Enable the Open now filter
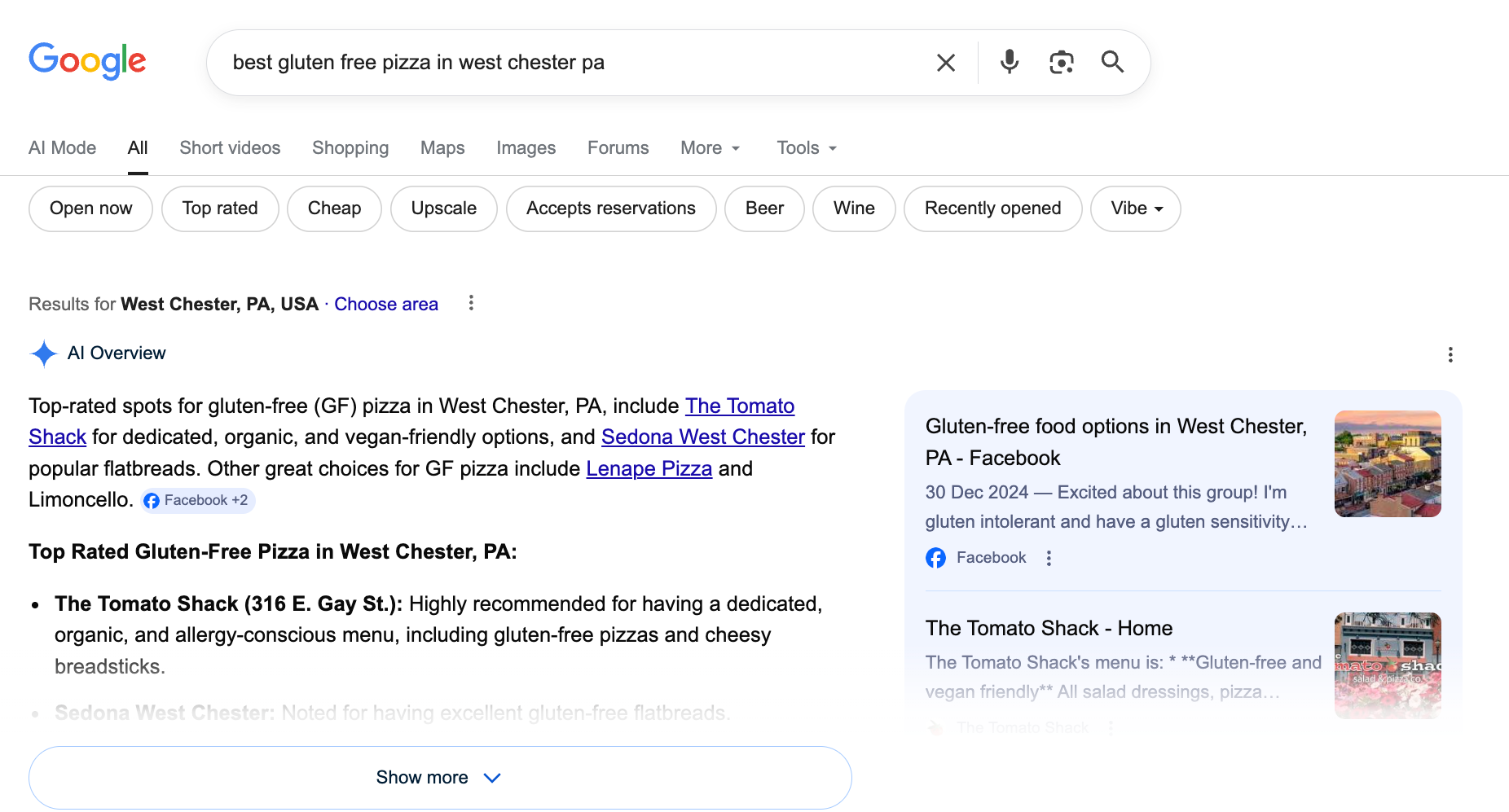This screenshot has width=1509, height=812. tap(90, 208)
